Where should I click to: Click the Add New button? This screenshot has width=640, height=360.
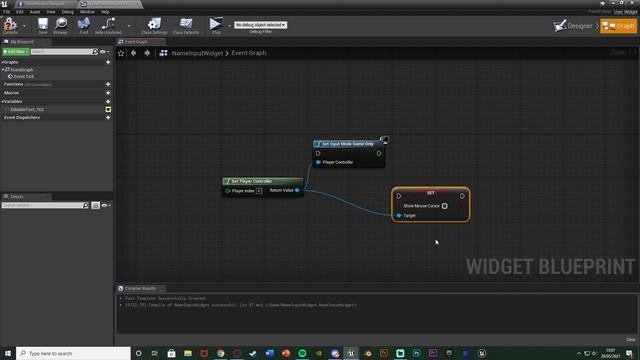[16, 52]
